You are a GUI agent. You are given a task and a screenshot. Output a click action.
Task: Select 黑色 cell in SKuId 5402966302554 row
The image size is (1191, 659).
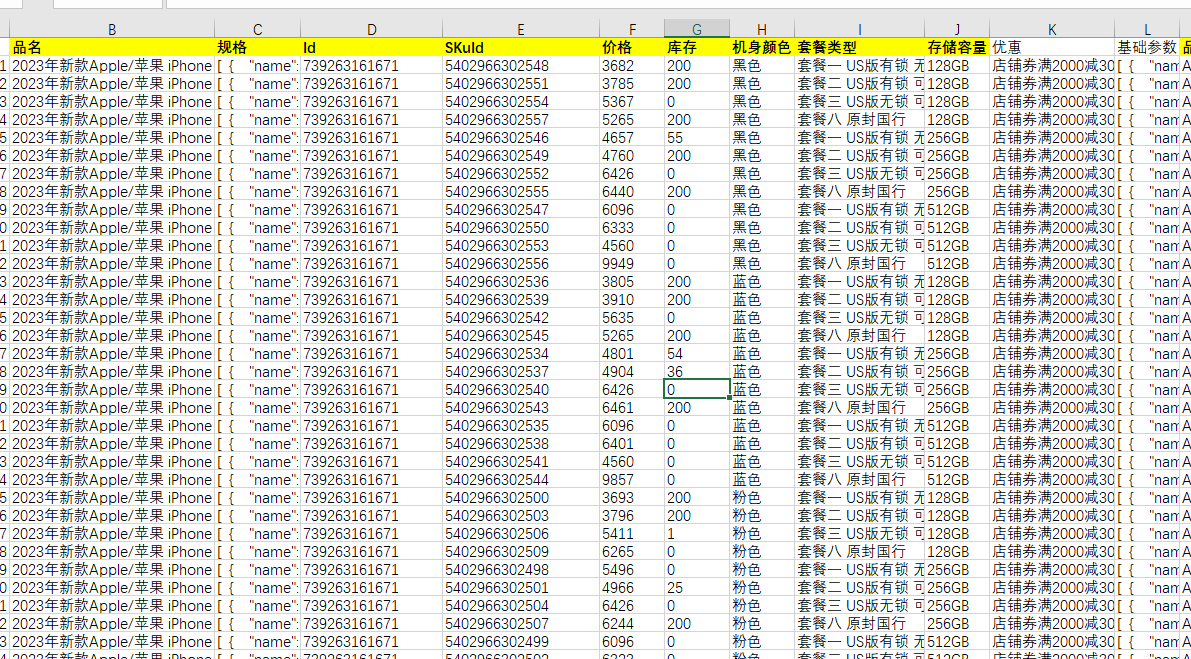763,102
